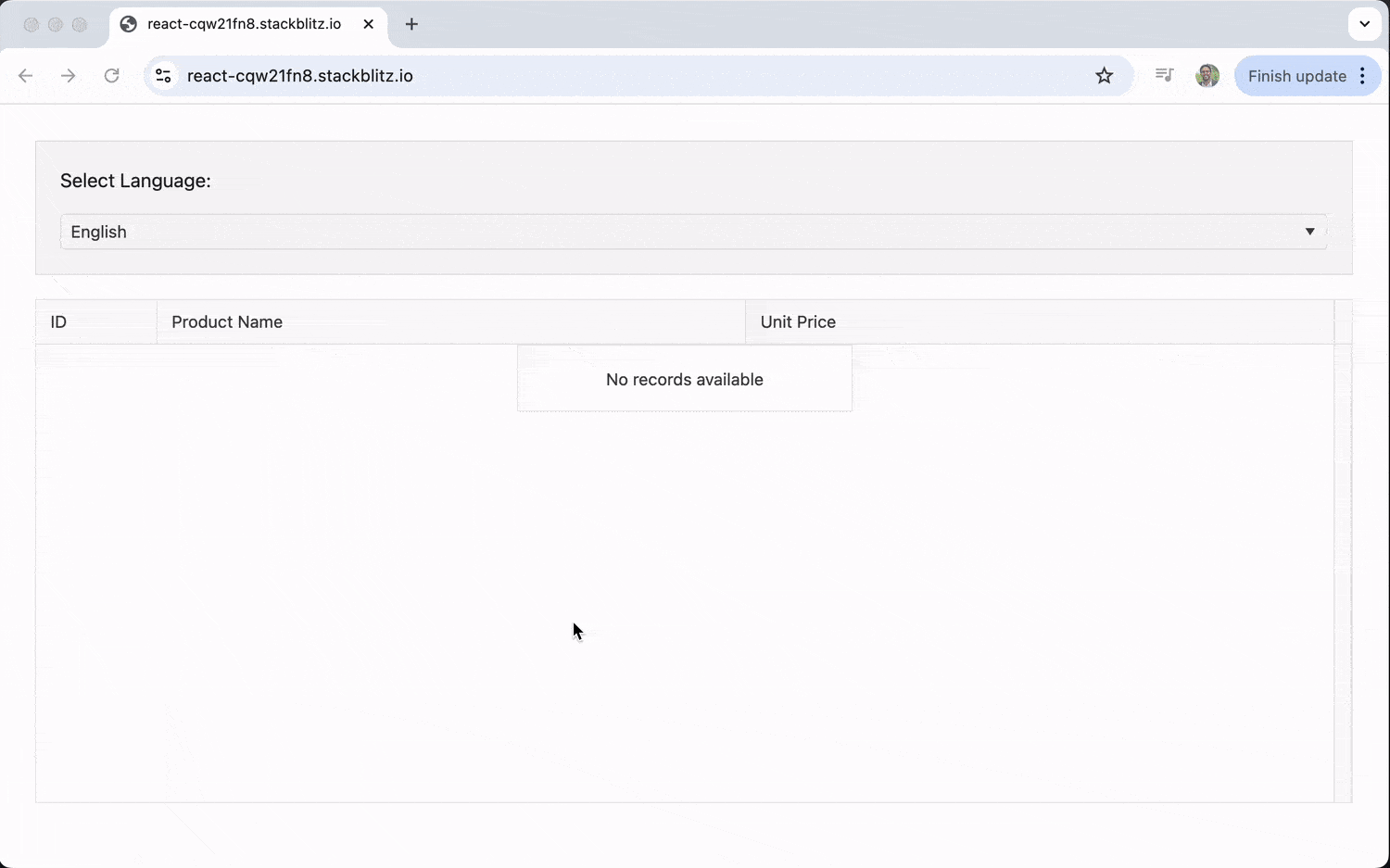Click the ID column header
Viewport: 1390px width, 868px height.
(95, 322)
